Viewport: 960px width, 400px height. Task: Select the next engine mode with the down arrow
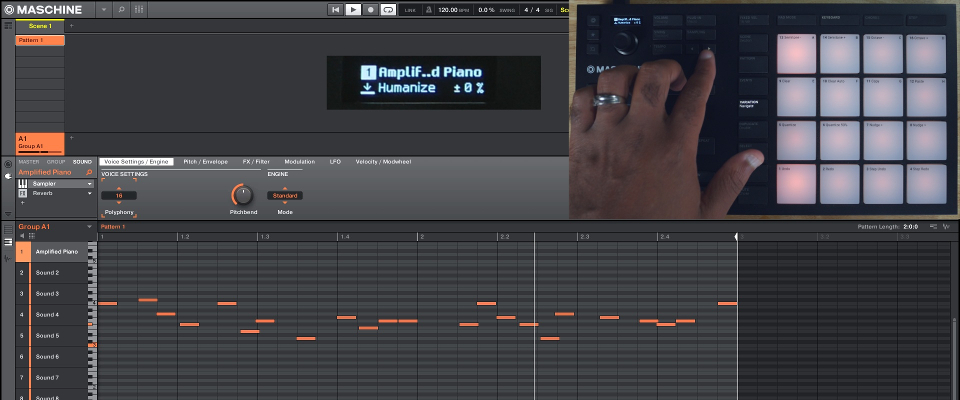(285, 203)
